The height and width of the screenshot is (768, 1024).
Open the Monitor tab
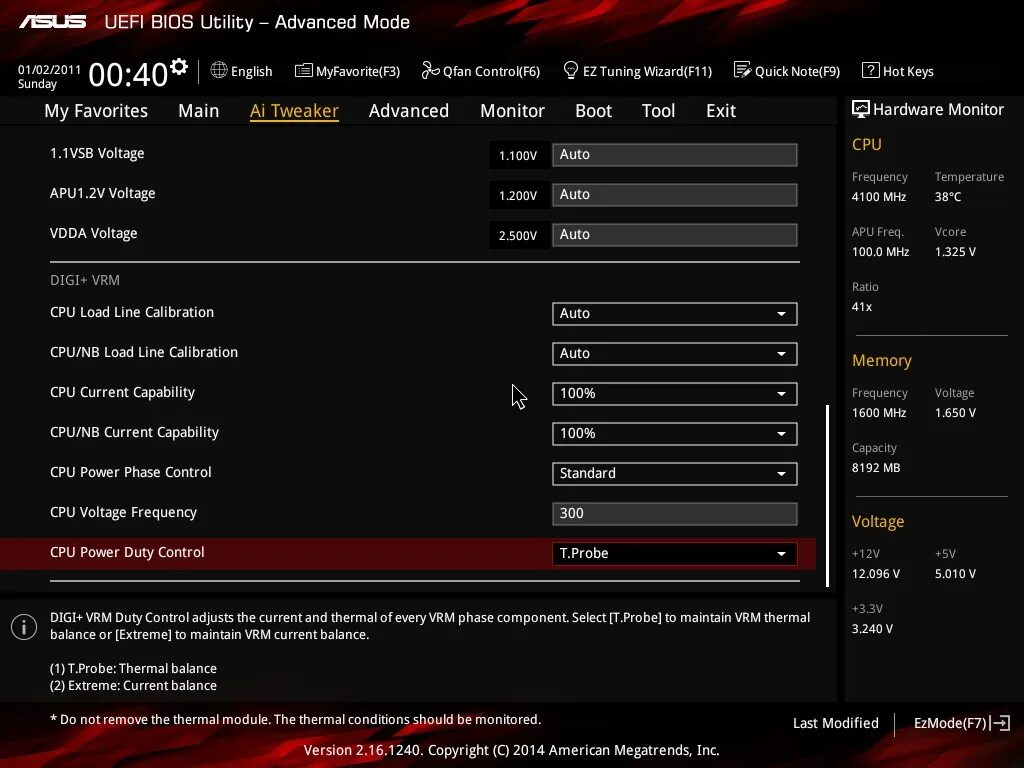(512, 110)
